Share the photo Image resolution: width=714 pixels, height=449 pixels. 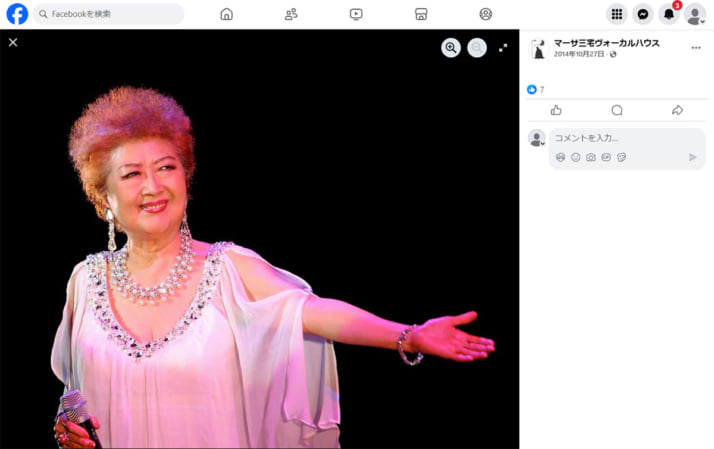click(x=677, y=110)
